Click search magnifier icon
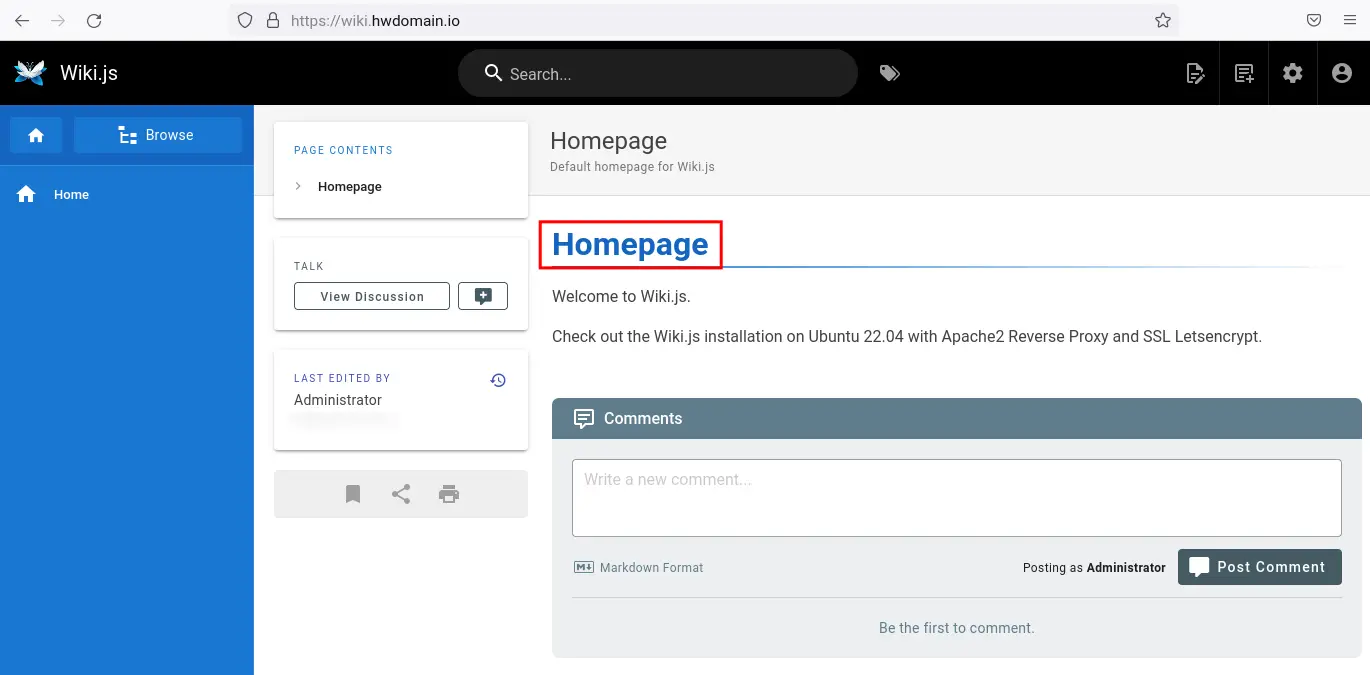The image size is (1370, 675). pyautogui.click(x=492, y=73)
